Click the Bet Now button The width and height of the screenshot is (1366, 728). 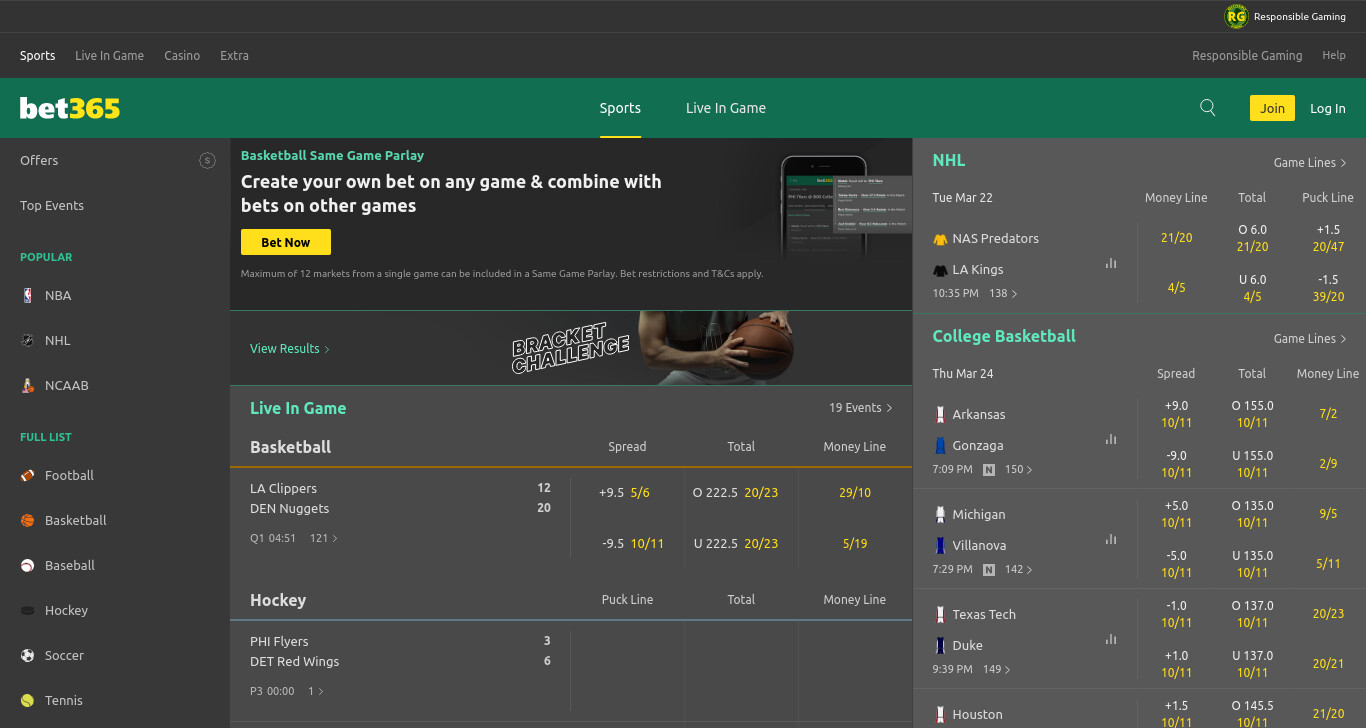(x=286, y=242)
